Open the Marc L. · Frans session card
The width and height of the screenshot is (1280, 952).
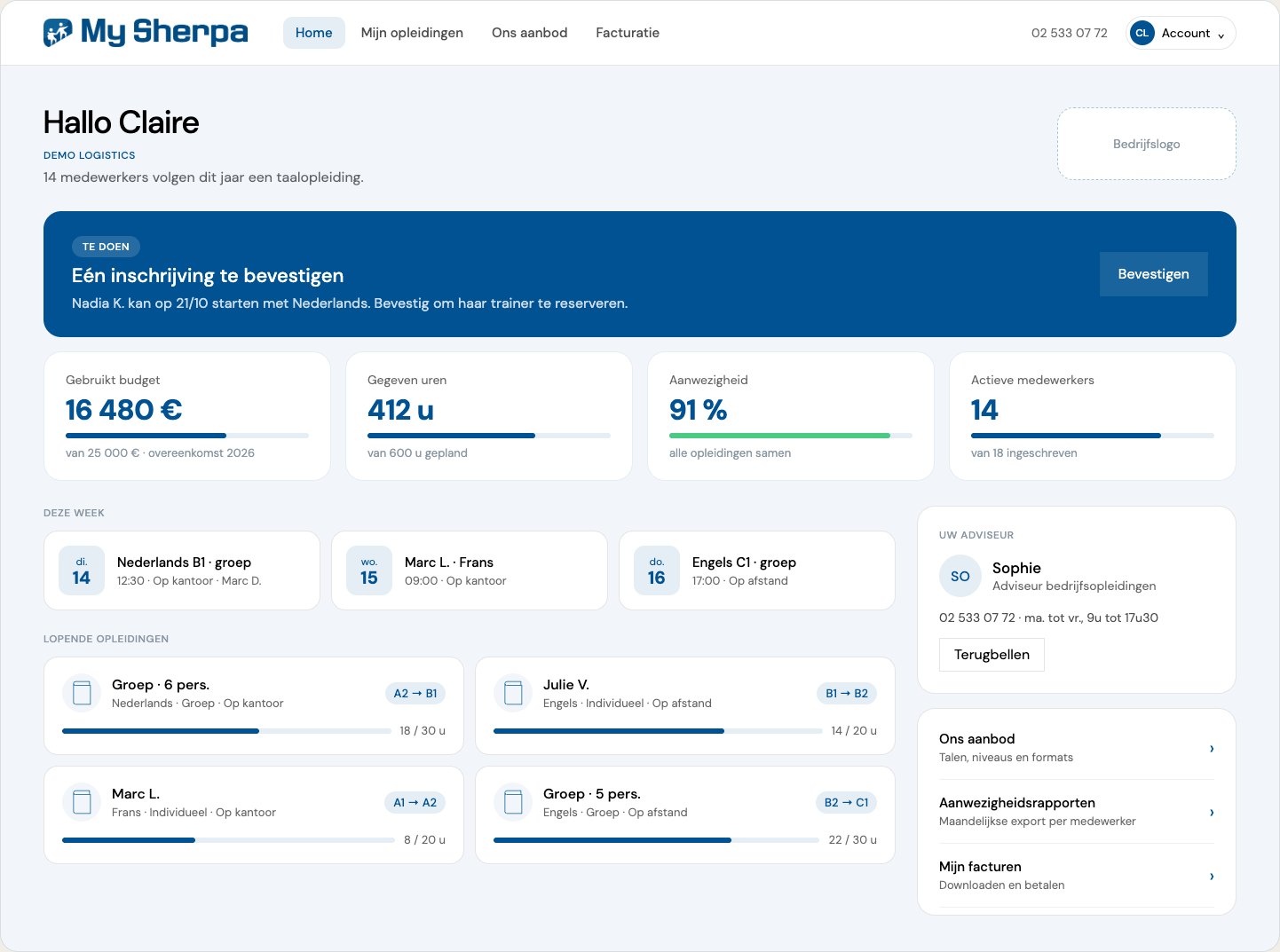470,570
